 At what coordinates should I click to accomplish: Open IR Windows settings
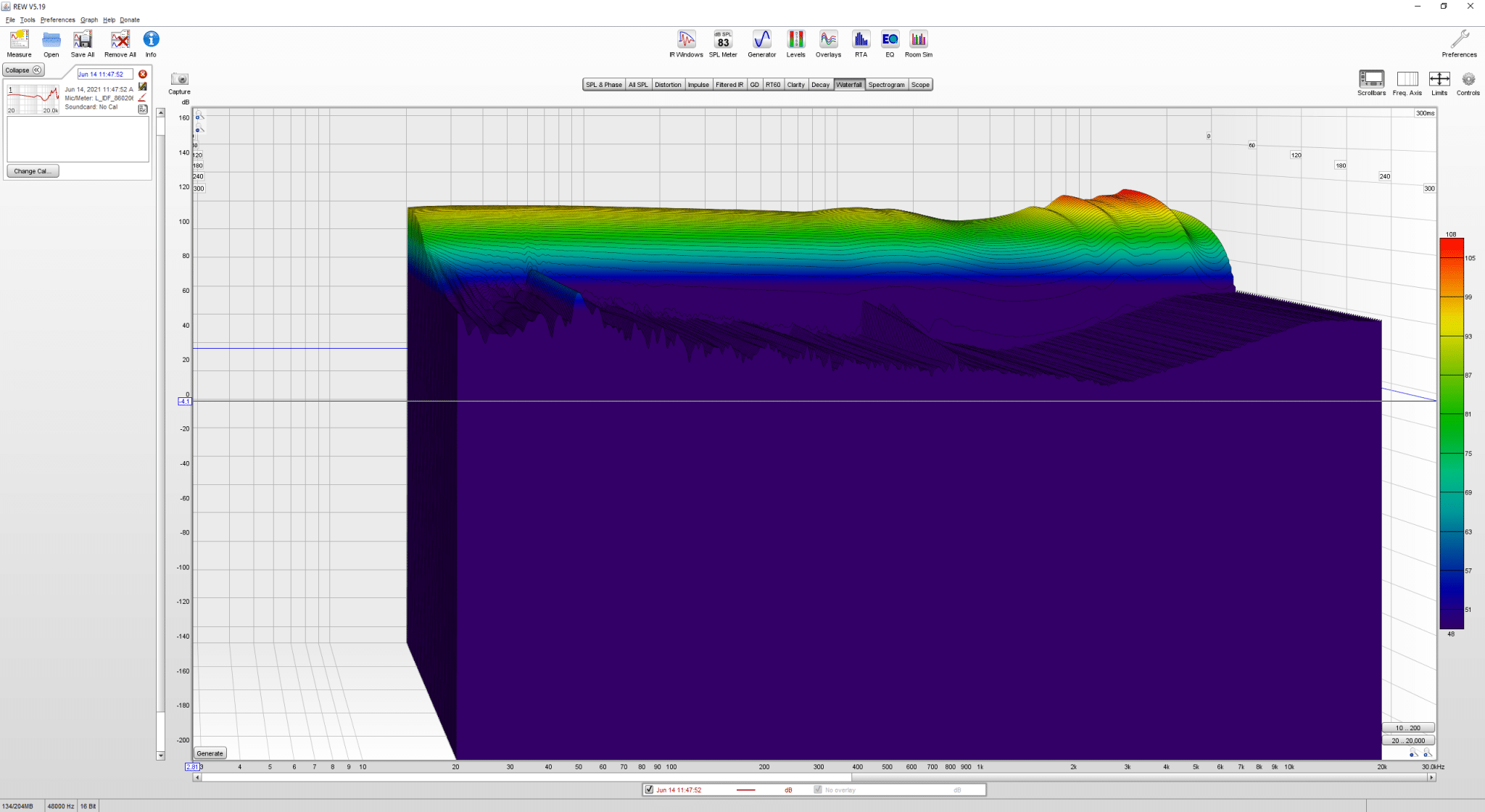pyautogui.click(x=686, y=43)
